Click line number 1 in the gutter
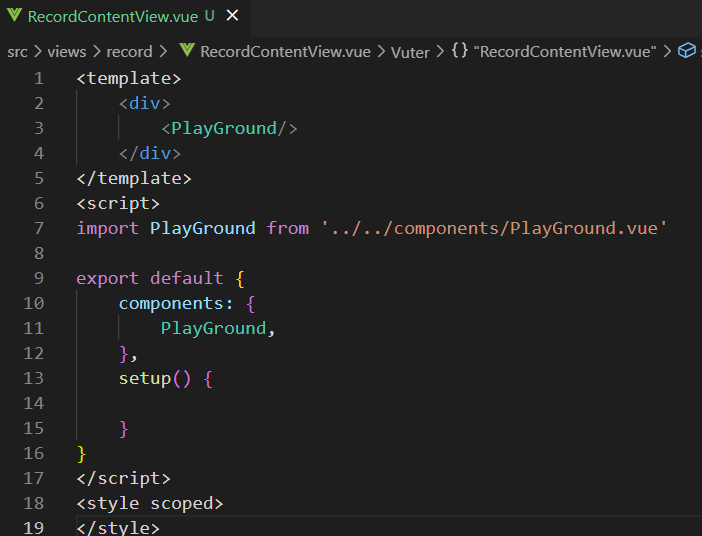The image size is (702, 536). point(39,79)
